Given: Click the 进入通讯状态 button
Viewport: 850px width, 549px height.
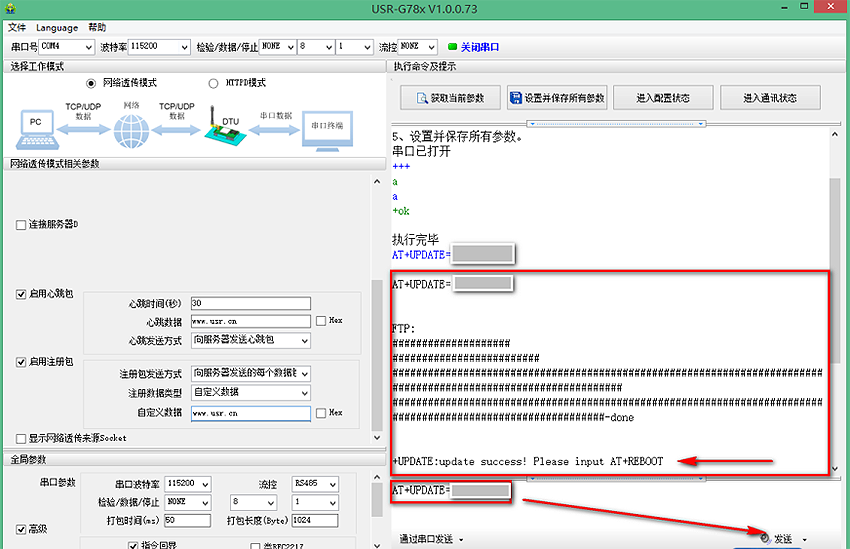Looking at the screenshot, I should pyautogui.click(x=770, y=98).
